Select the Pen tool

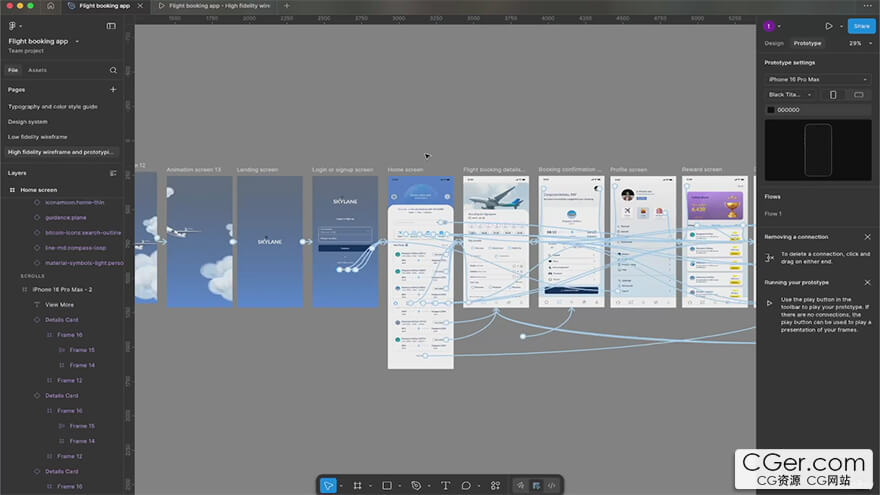click(x=416, y=485)
